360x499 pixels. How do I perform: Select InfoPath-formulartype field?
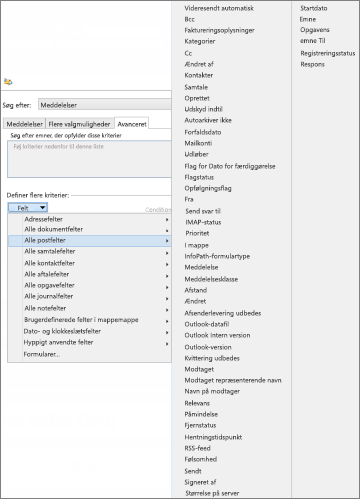pos(217,256)
